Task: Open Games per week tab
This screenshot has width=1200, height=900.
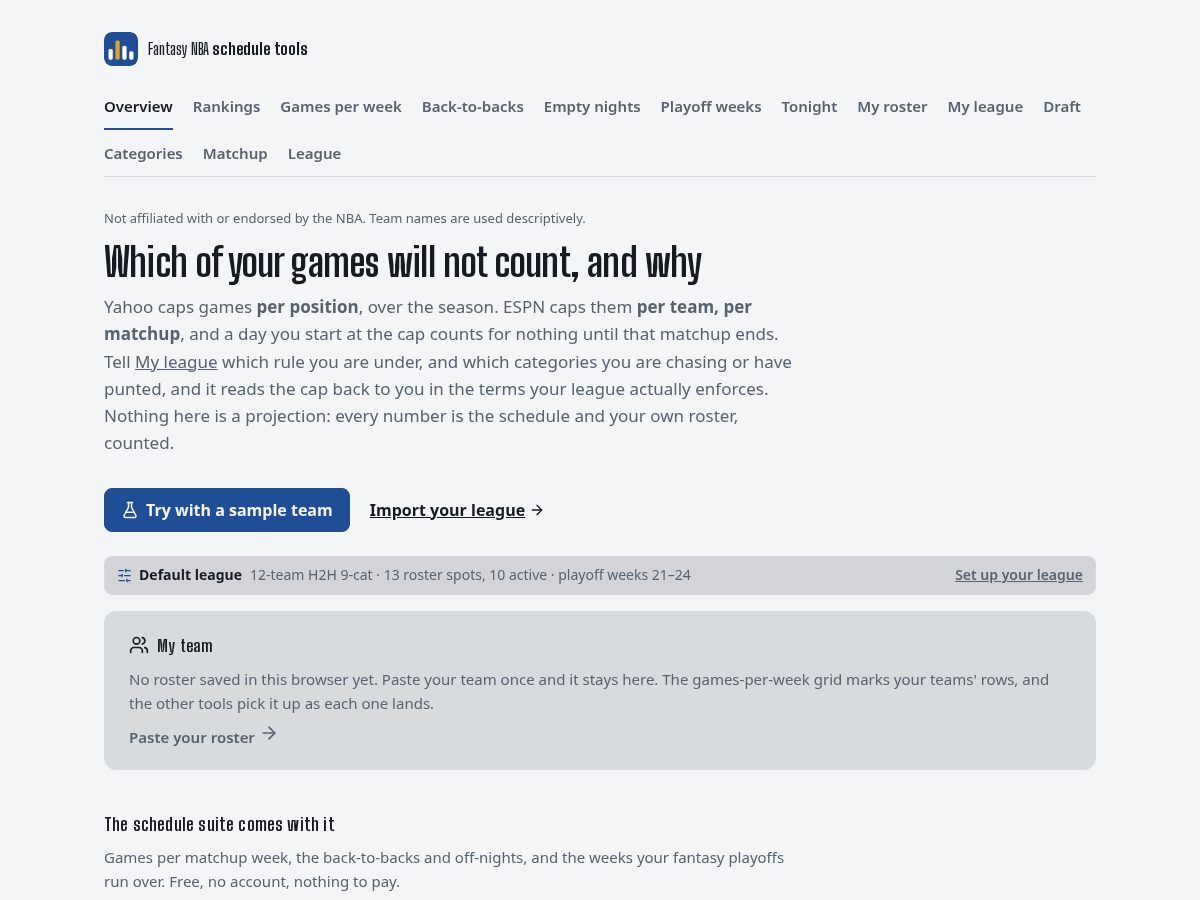Action: tap(341, 107)
